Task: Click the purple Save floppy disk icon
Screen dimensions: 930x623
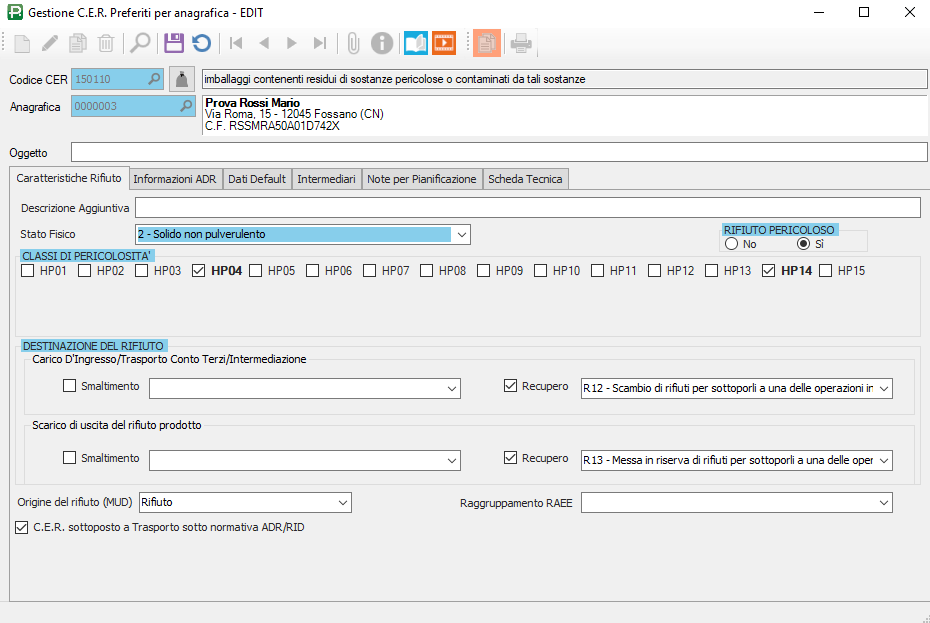Action: (x=174, y=43)
